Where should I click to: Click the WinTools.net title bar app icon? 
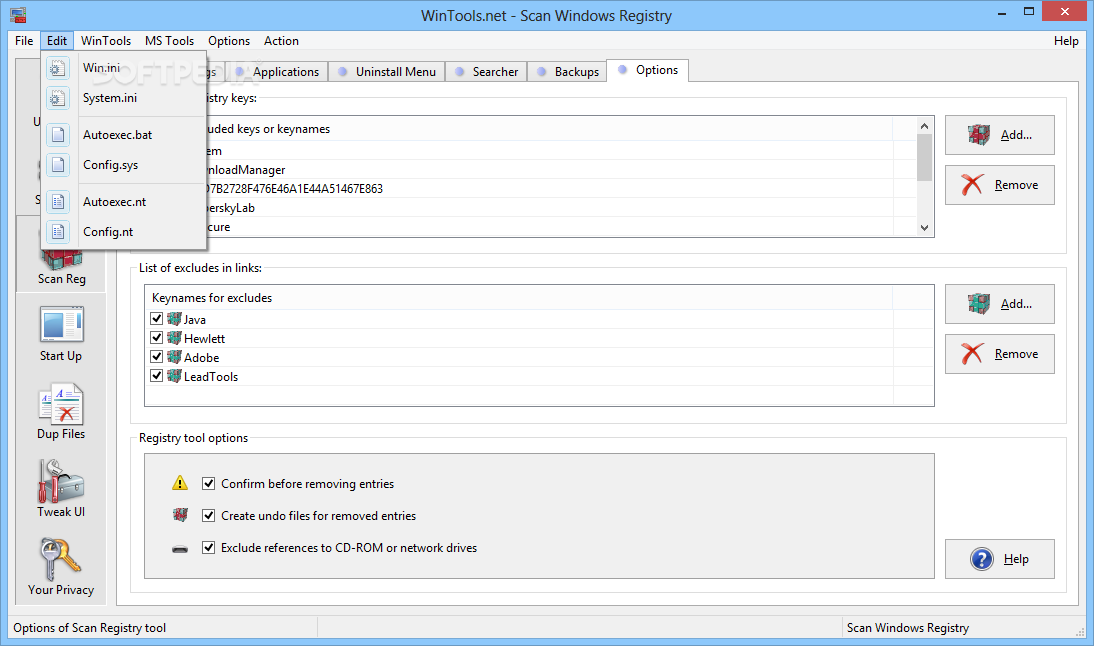pos(18,15)
